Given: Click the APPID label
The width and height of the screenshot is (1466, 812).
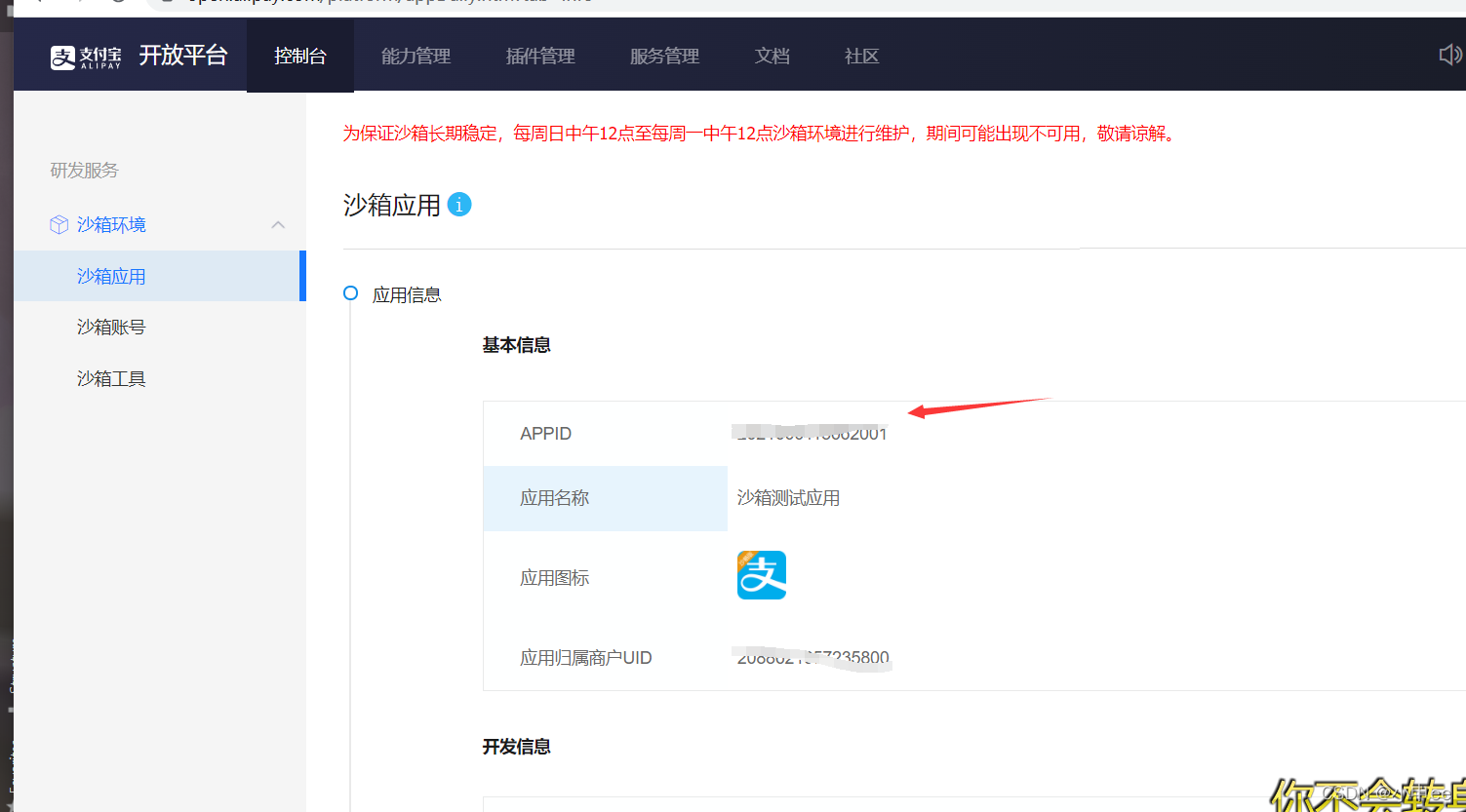Looking at the screenshot, I should click(x=546, y=434).
